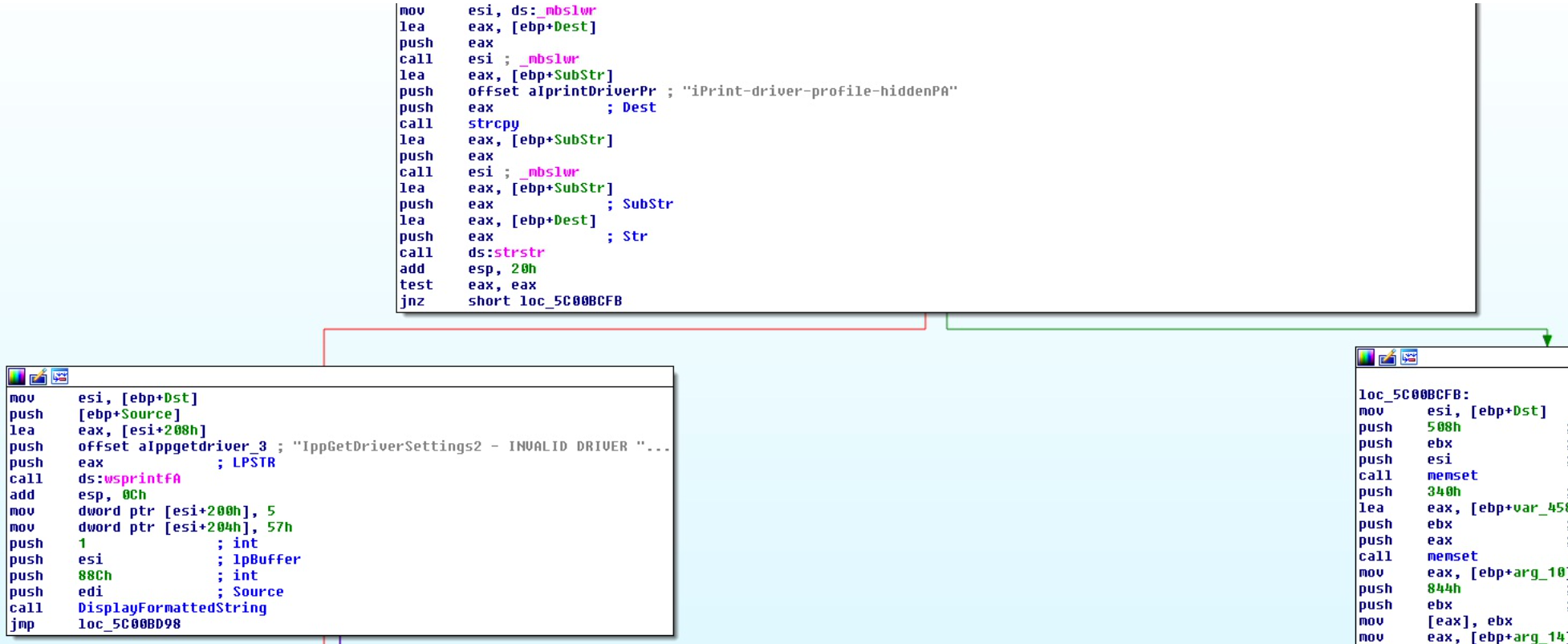Select the "push 1 ; int" line

133,544
